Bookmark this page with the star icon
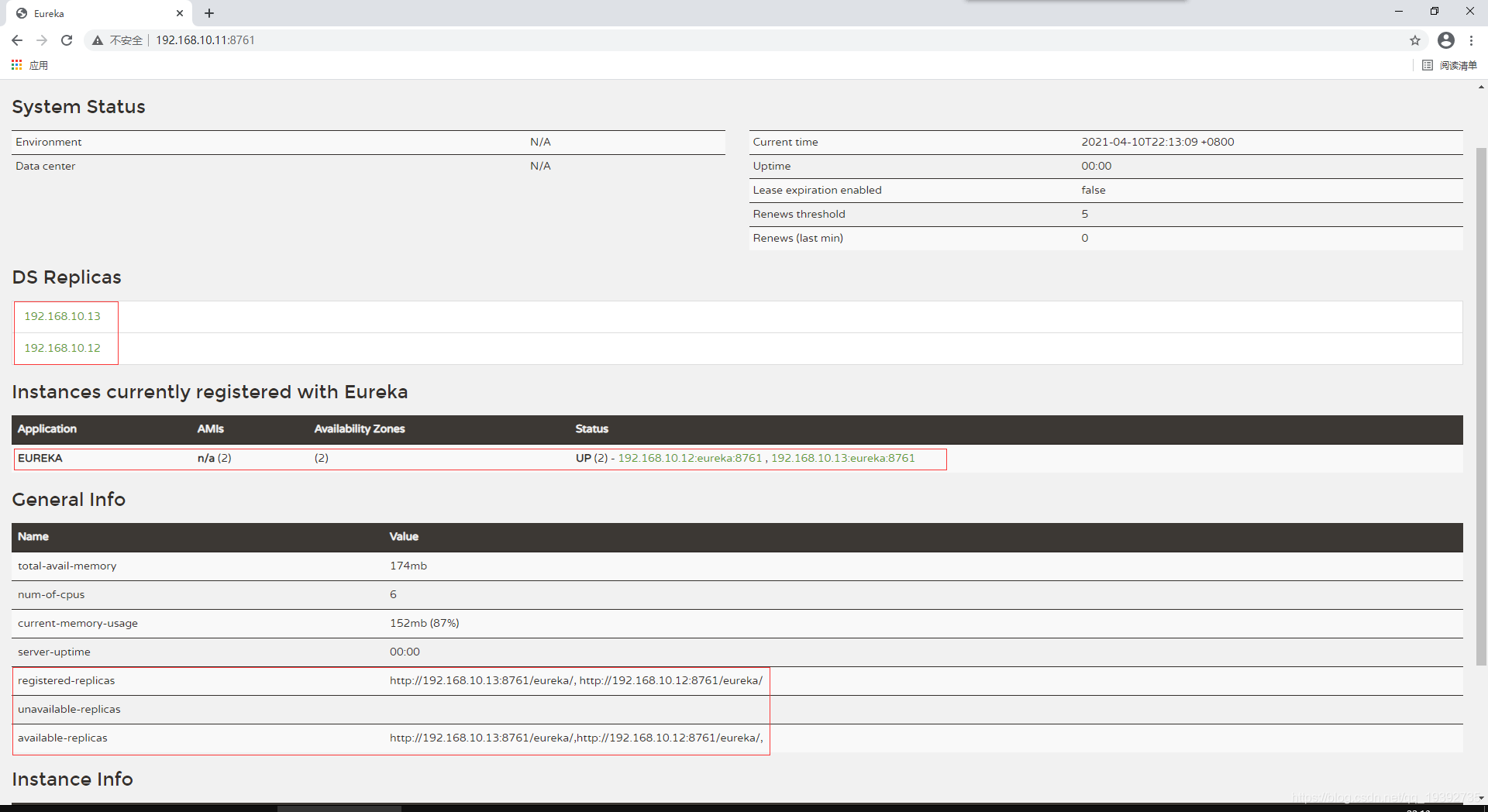Image resolution: width=1488 pixels, height=812 pixels. point(1415,40)
